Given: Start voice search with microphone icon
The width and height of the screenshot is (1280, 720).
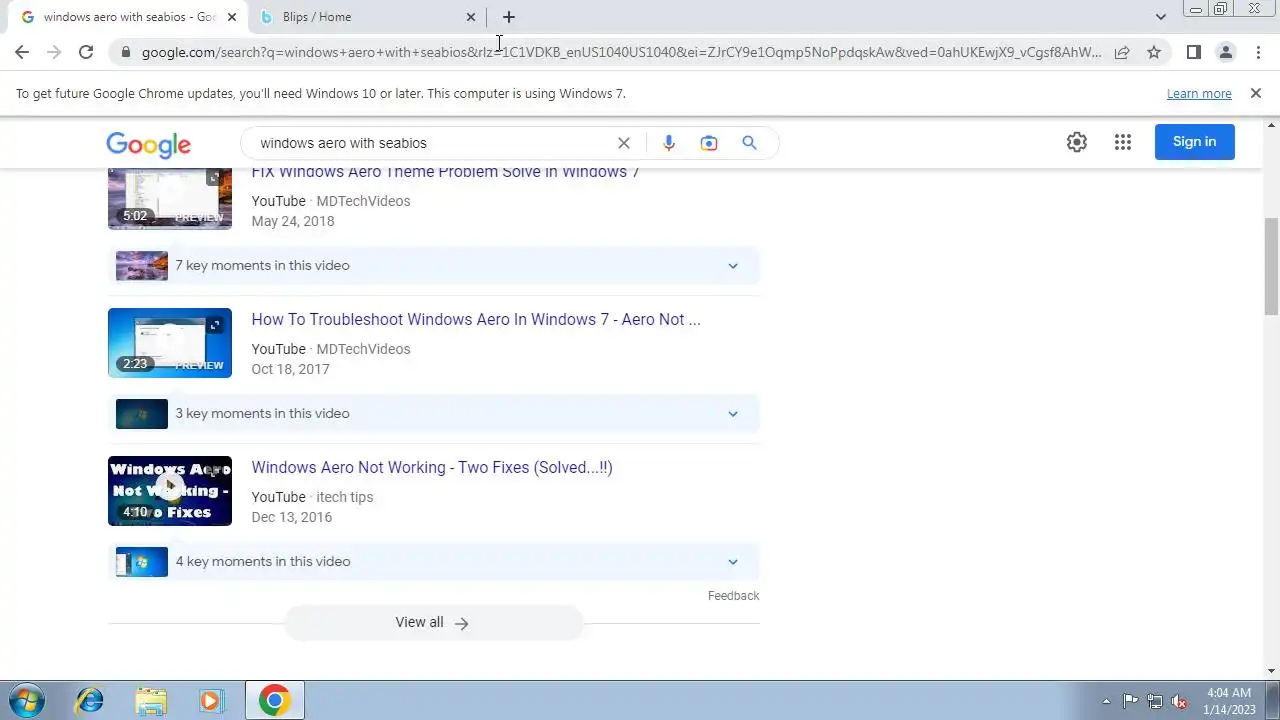Looking at the screenshot, I should pyautogui.click(x=669, y=143).
